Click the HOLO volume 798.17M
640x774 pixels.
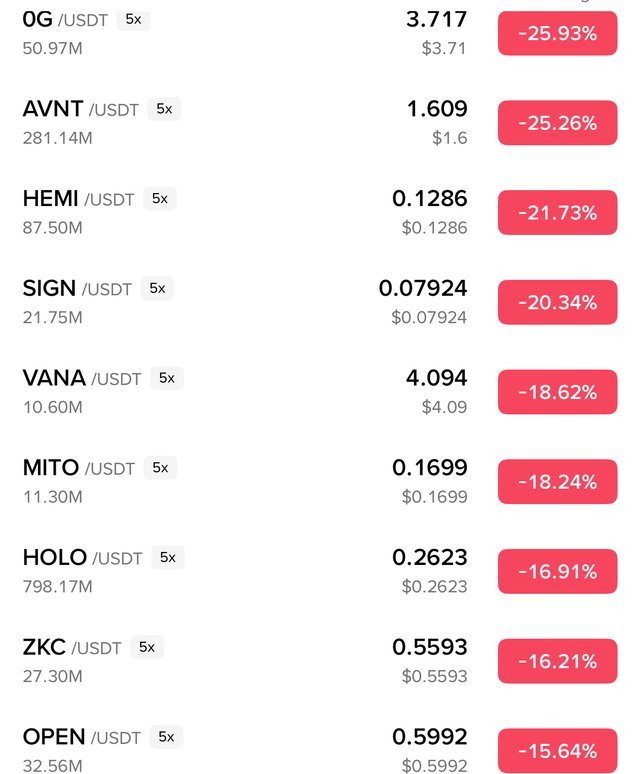click(57, 586)
